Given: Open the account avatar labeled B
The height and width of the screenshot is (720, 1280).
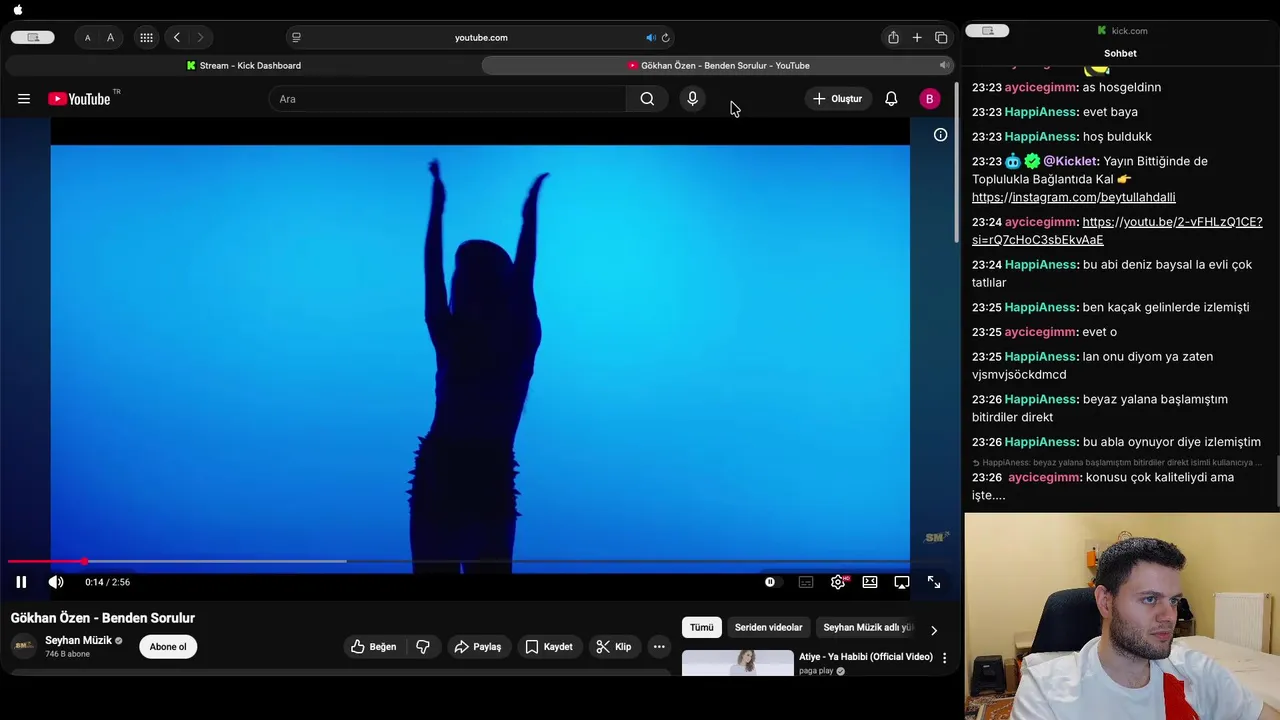Looking at the screenshot, I should tap(929, 99).
